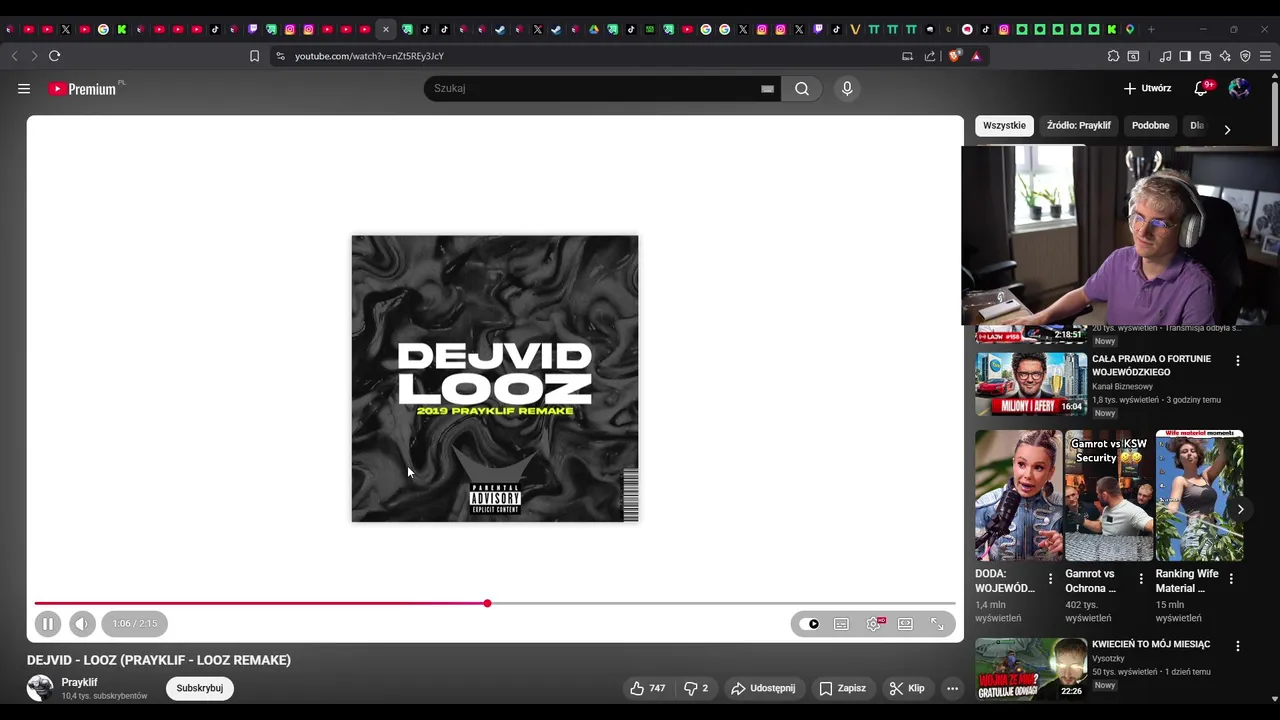Click the video progress bar scrubber

coord(487,604)
